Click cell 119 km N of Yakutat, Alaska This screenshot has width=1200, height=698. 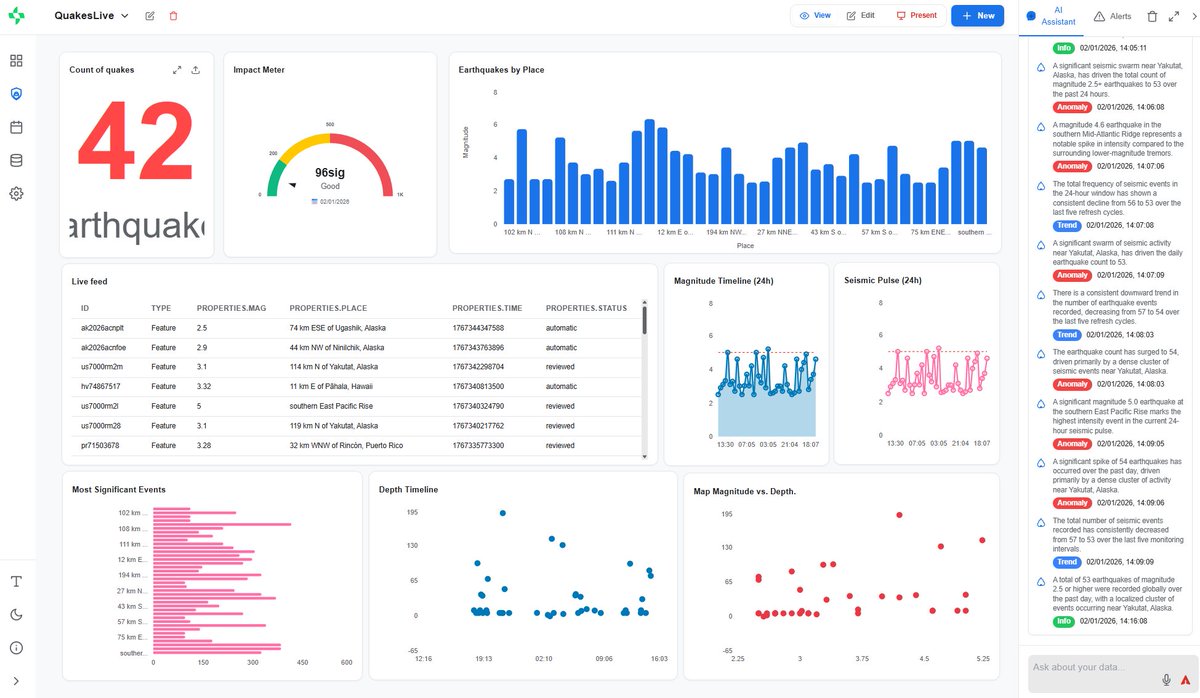335,426
